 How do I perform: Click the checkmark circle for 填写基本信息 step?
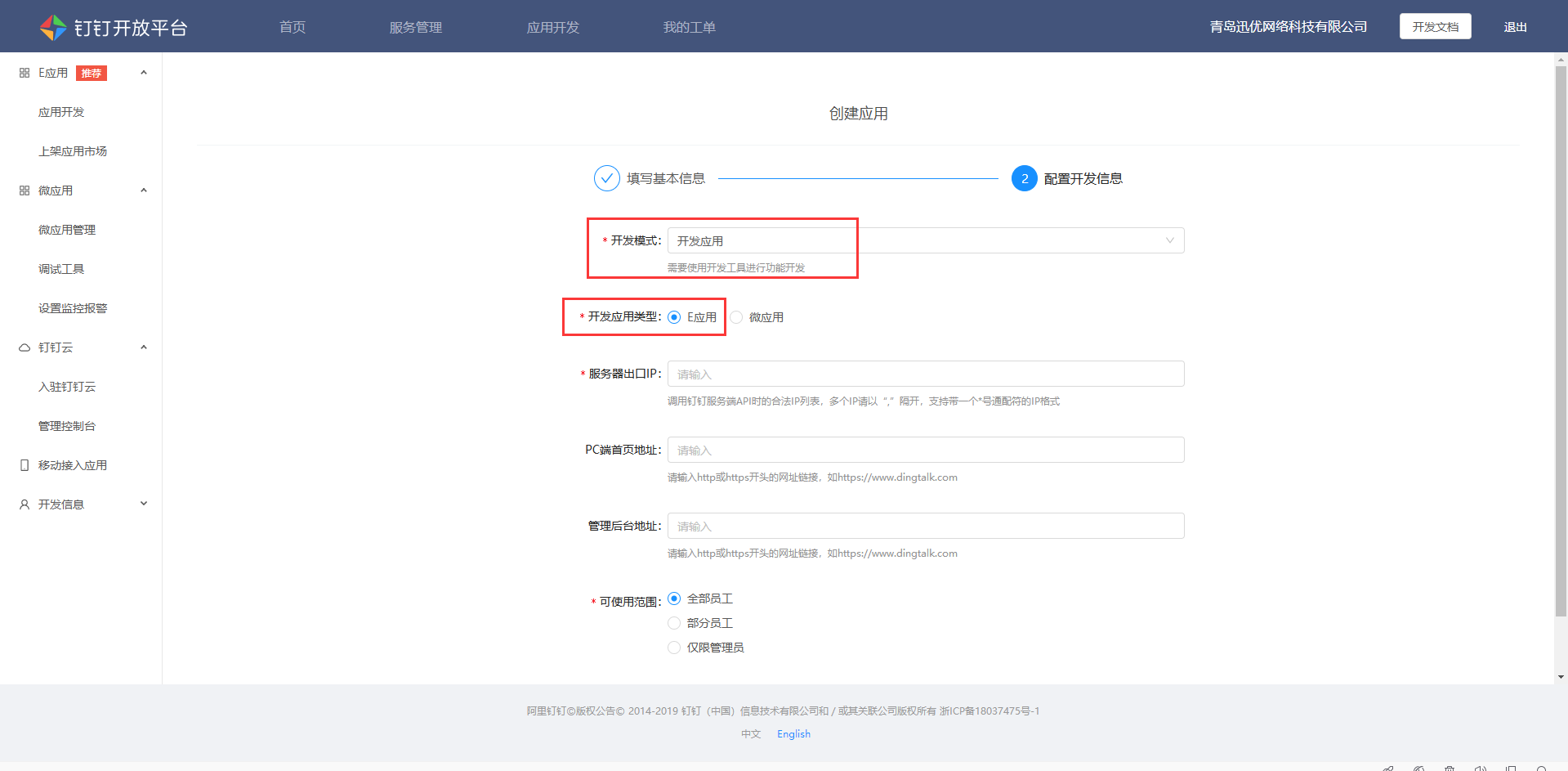point(605,178)
